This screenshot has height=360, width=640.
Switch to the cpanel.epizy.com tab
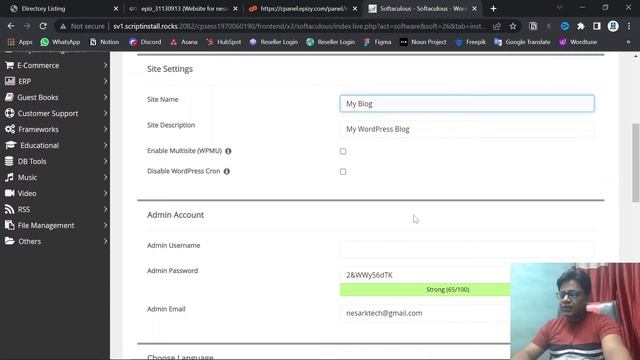(302, 9)
